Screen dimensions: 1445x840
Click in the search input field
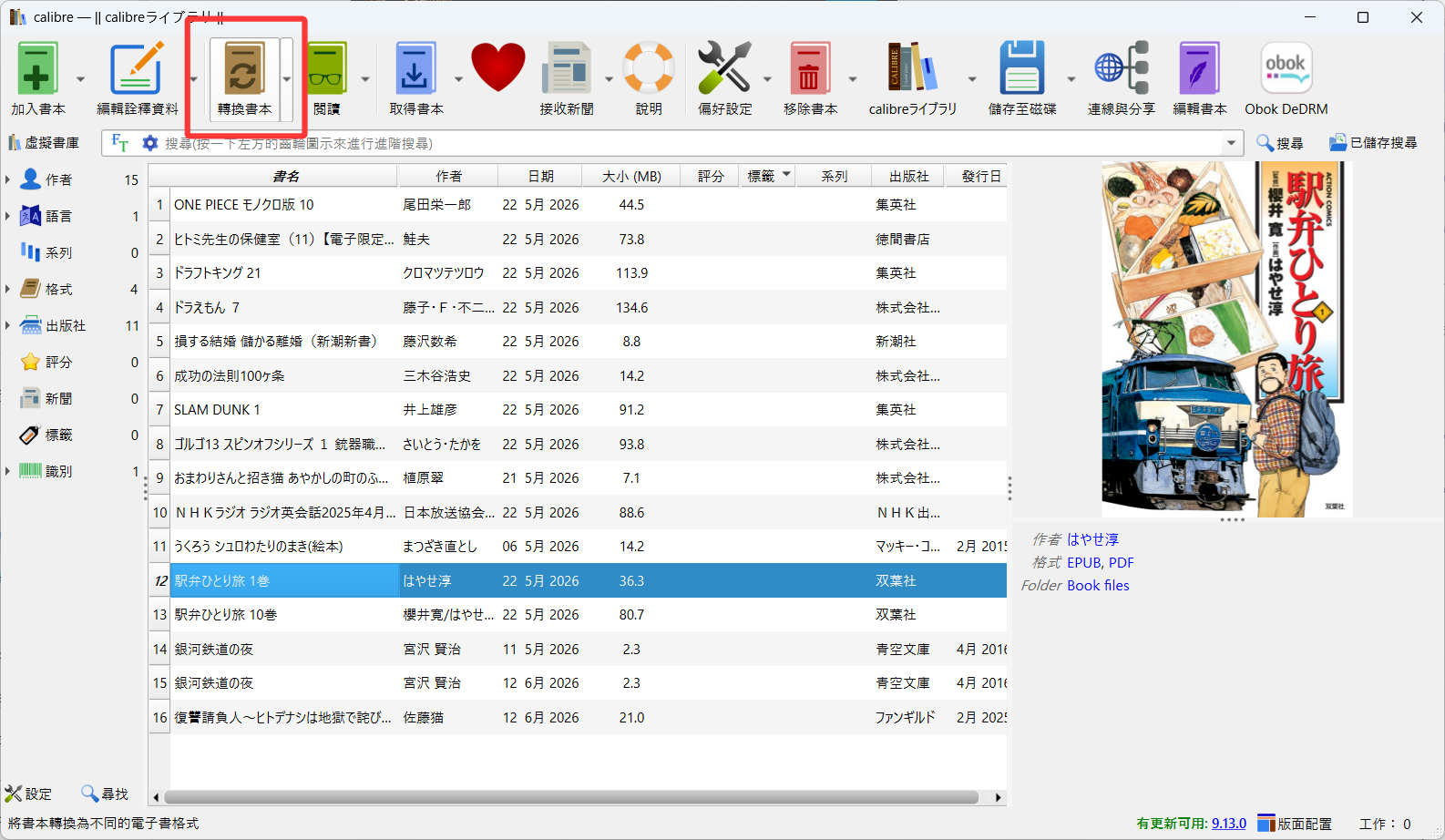pos(691,143)
